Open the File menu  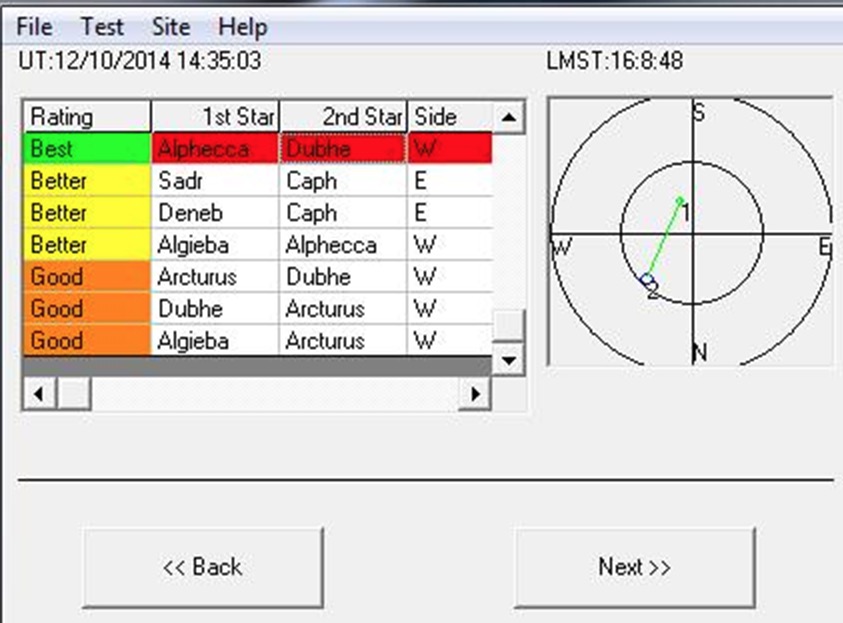coord(34,26)
